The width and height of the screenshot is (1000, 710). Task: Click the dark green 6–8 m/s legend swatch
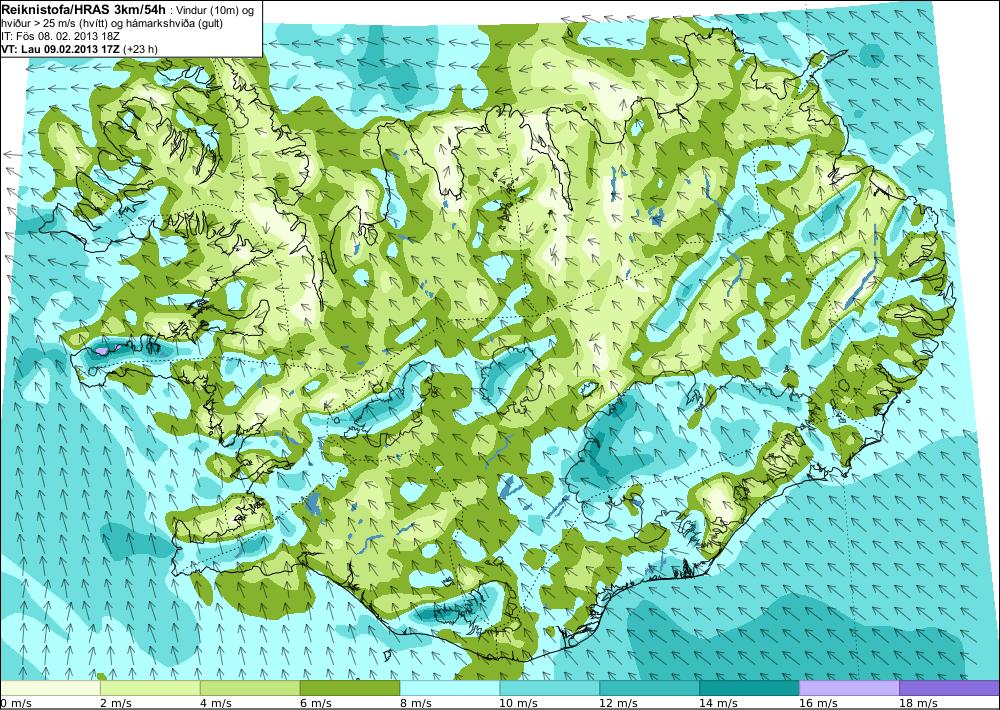click(x=350, y=688)
